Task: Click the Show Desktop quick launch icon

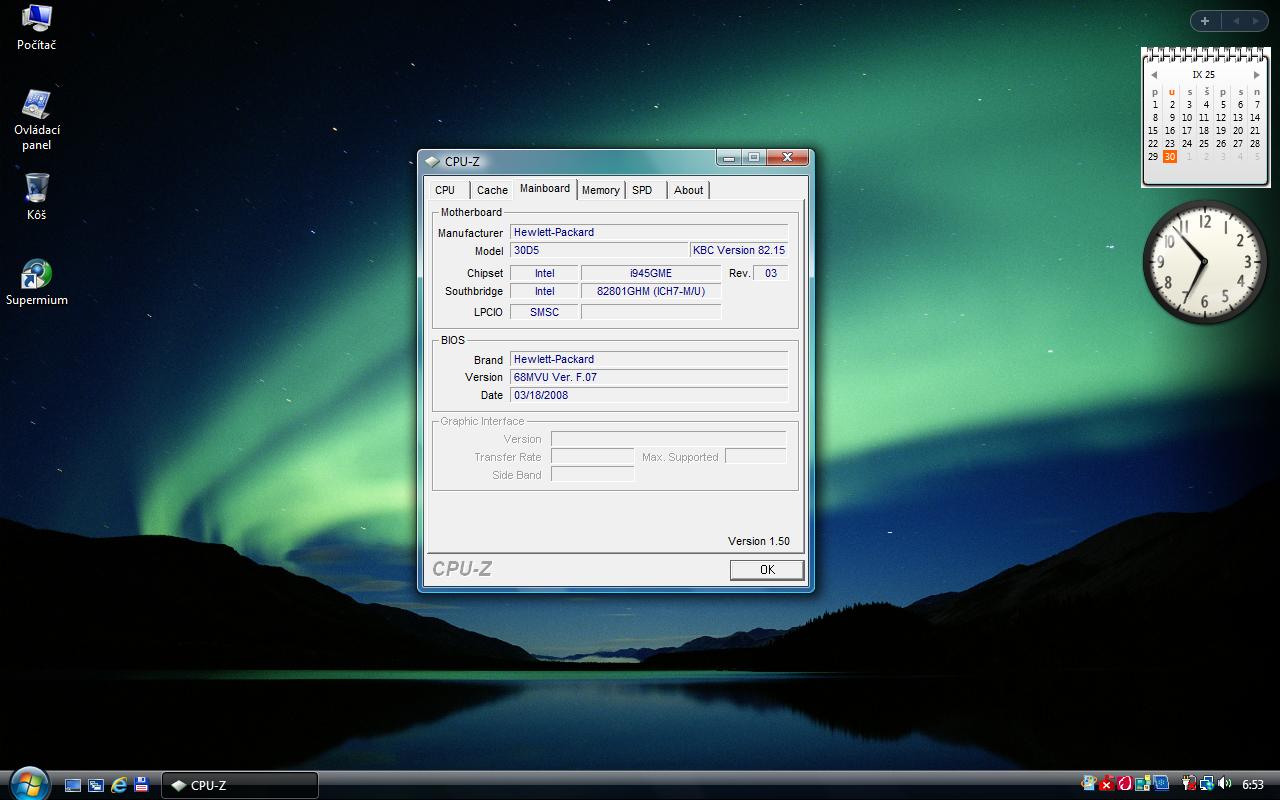Action: tap(73, 785)
